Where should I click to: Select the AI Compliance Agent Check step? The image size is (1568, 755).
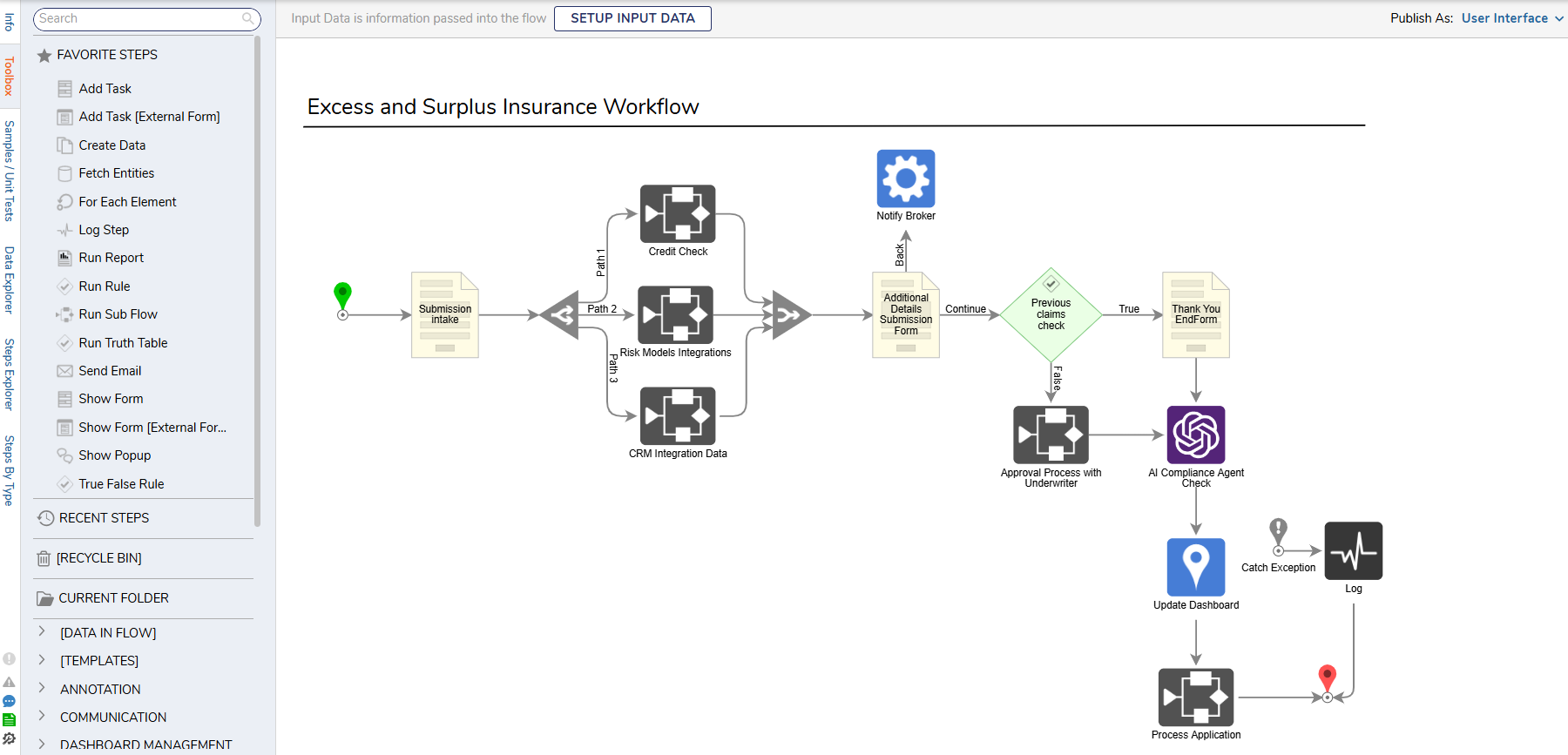point(1196,435)
